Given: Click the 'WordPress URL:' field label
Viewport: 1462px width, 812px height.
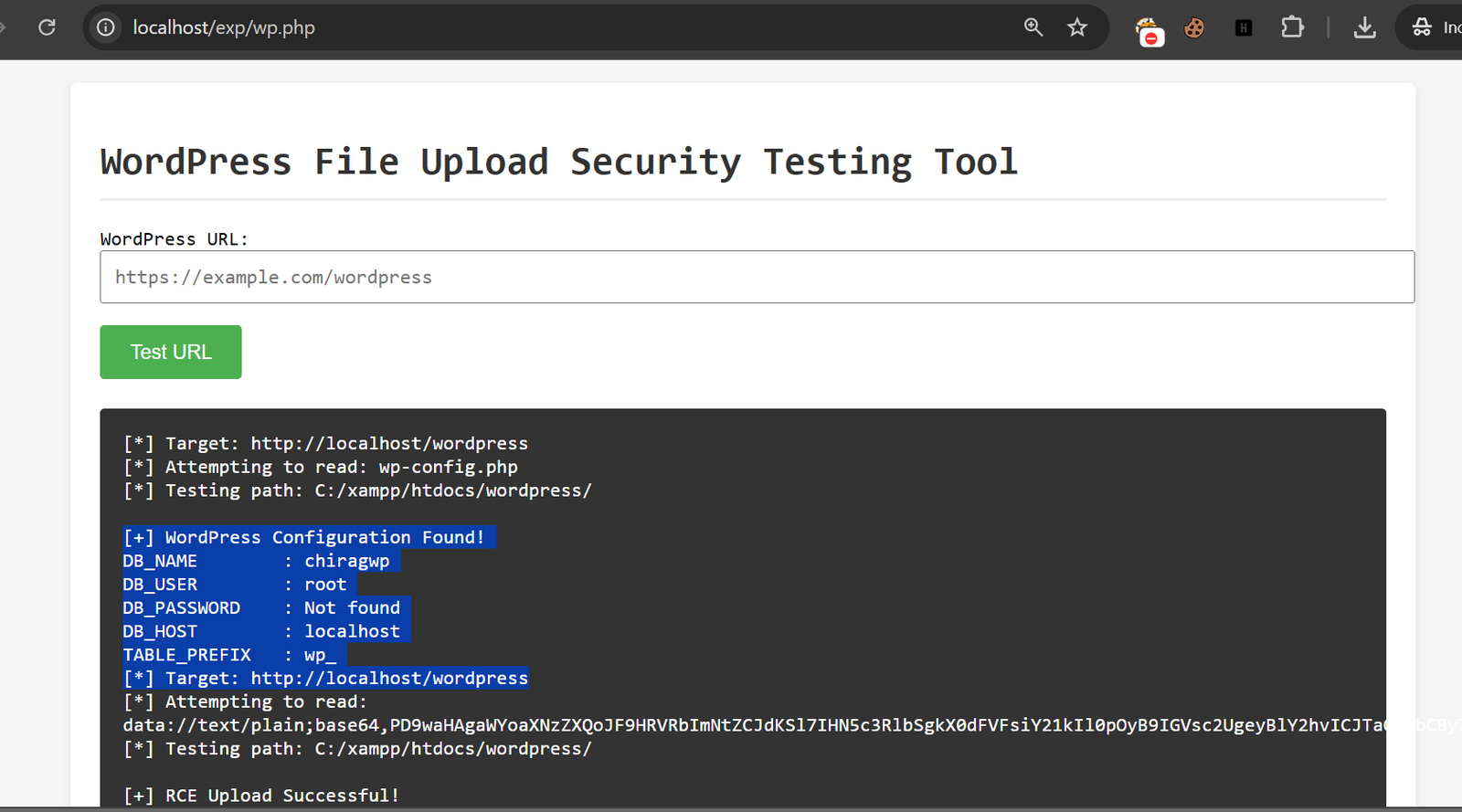Looking at the screenshot, I should (174, 239).
